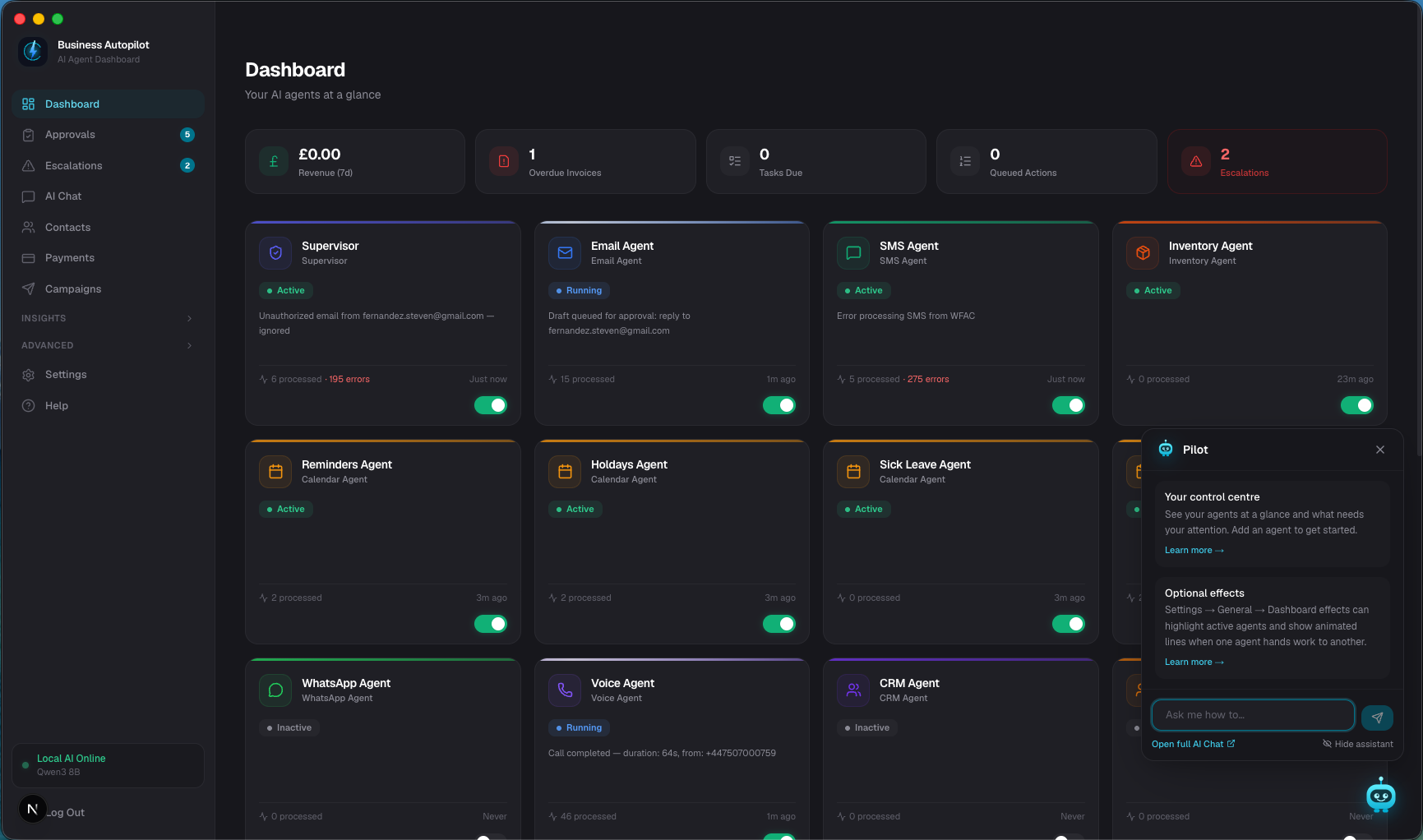Click the Escalations warning triangle icon
Screen dimensions: 1423x840
pyautogui.click(x=1196, y=161)
